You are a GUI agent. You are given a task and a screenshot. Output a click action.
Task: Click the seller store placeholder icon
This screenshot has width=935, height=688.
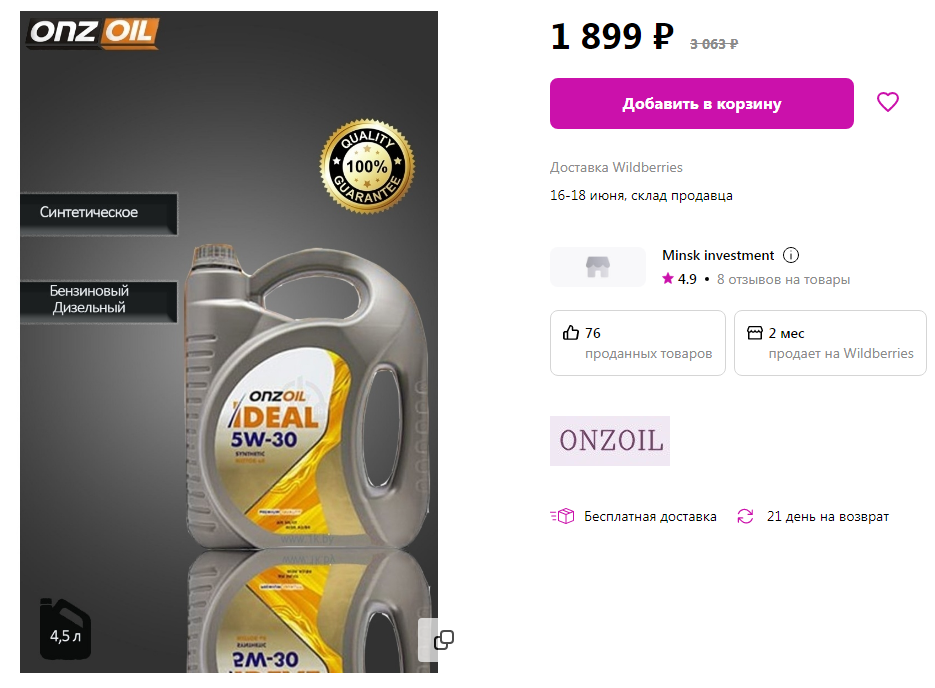tap(597, 266)
